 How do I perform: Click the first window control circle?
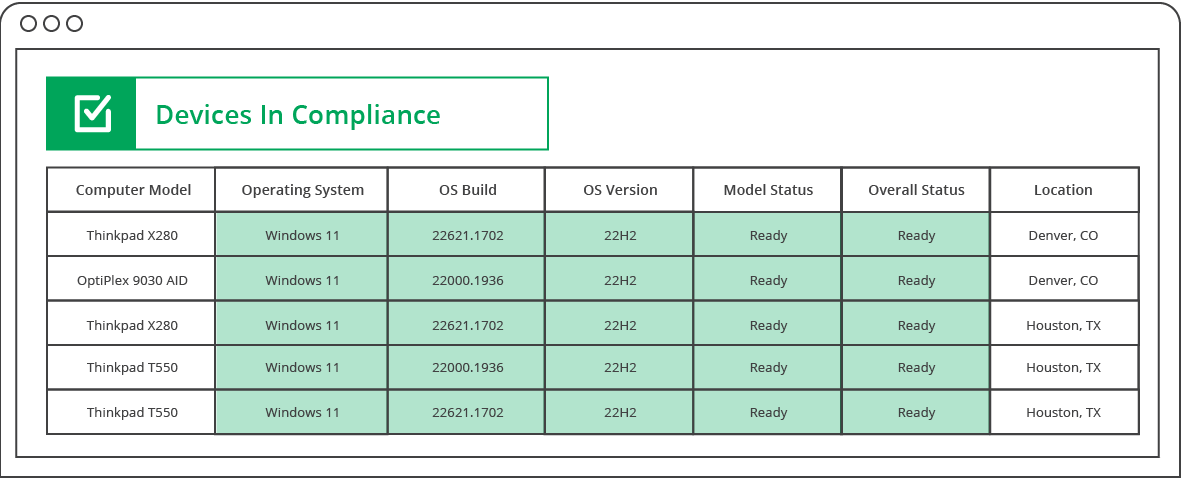point(28,23)
